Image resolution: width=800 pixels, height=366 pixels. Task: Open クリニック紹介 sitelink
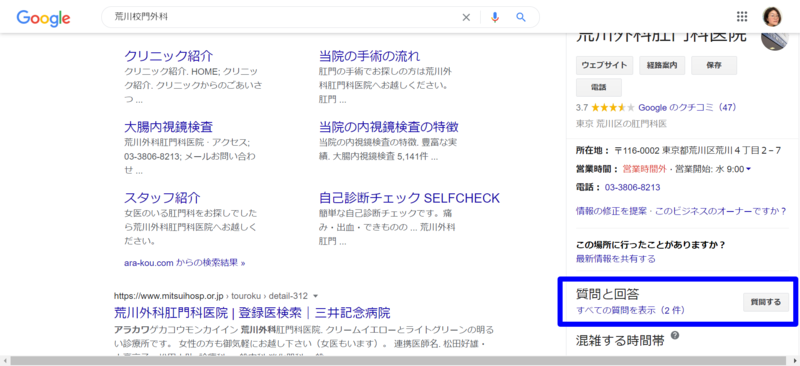(x=169, y=56)
